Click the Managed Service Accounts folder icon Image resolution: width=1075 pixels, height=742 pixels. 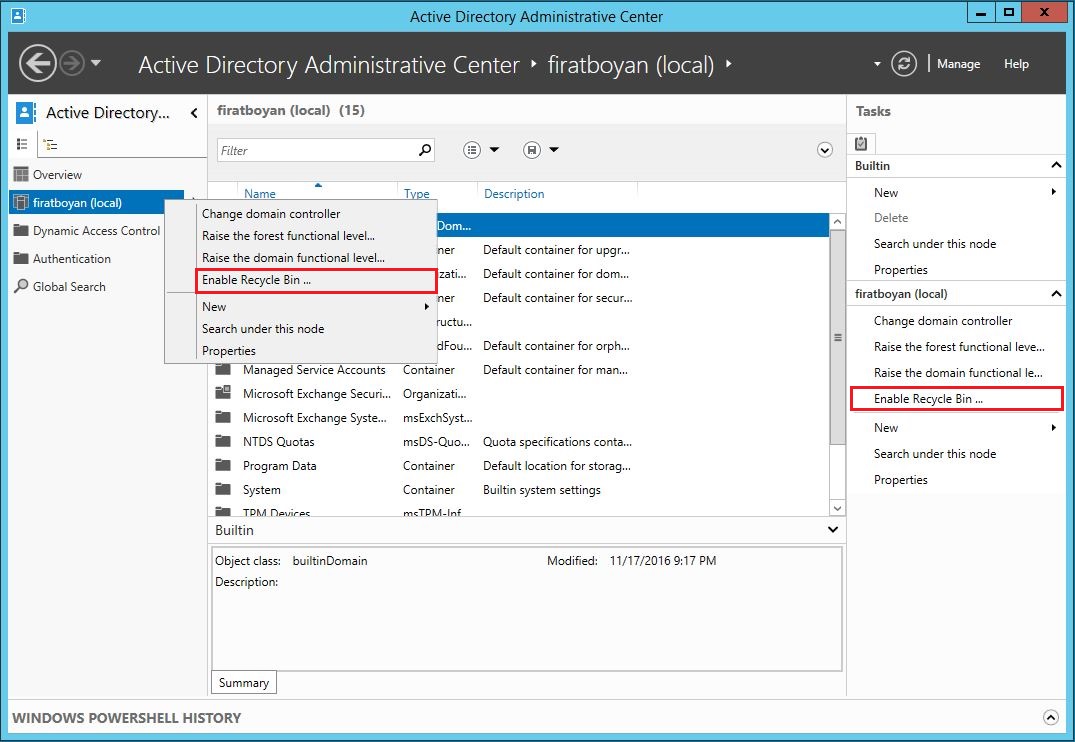(223, 370)
